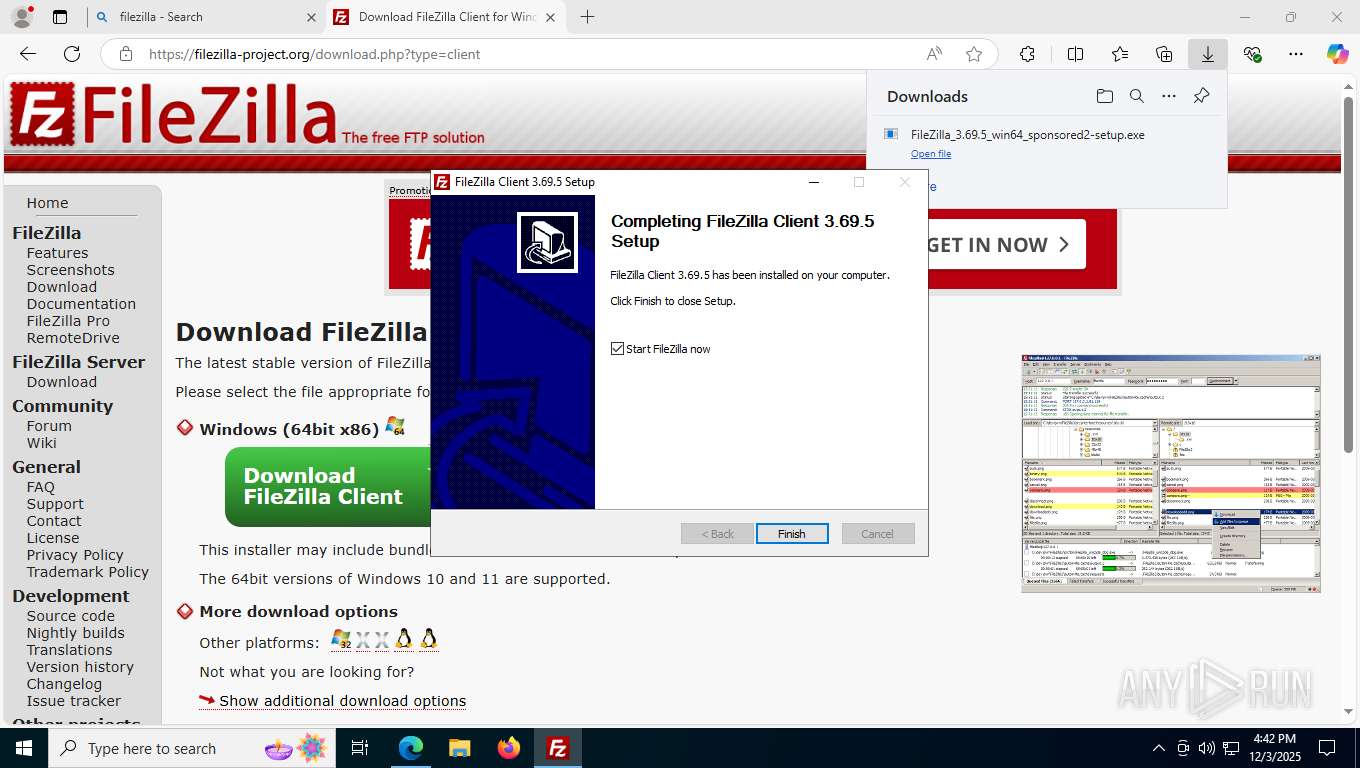Open downloads folder icon in Downloads panel
The height and width of the screenshot is (768, 1360).
pos(1104,96)
